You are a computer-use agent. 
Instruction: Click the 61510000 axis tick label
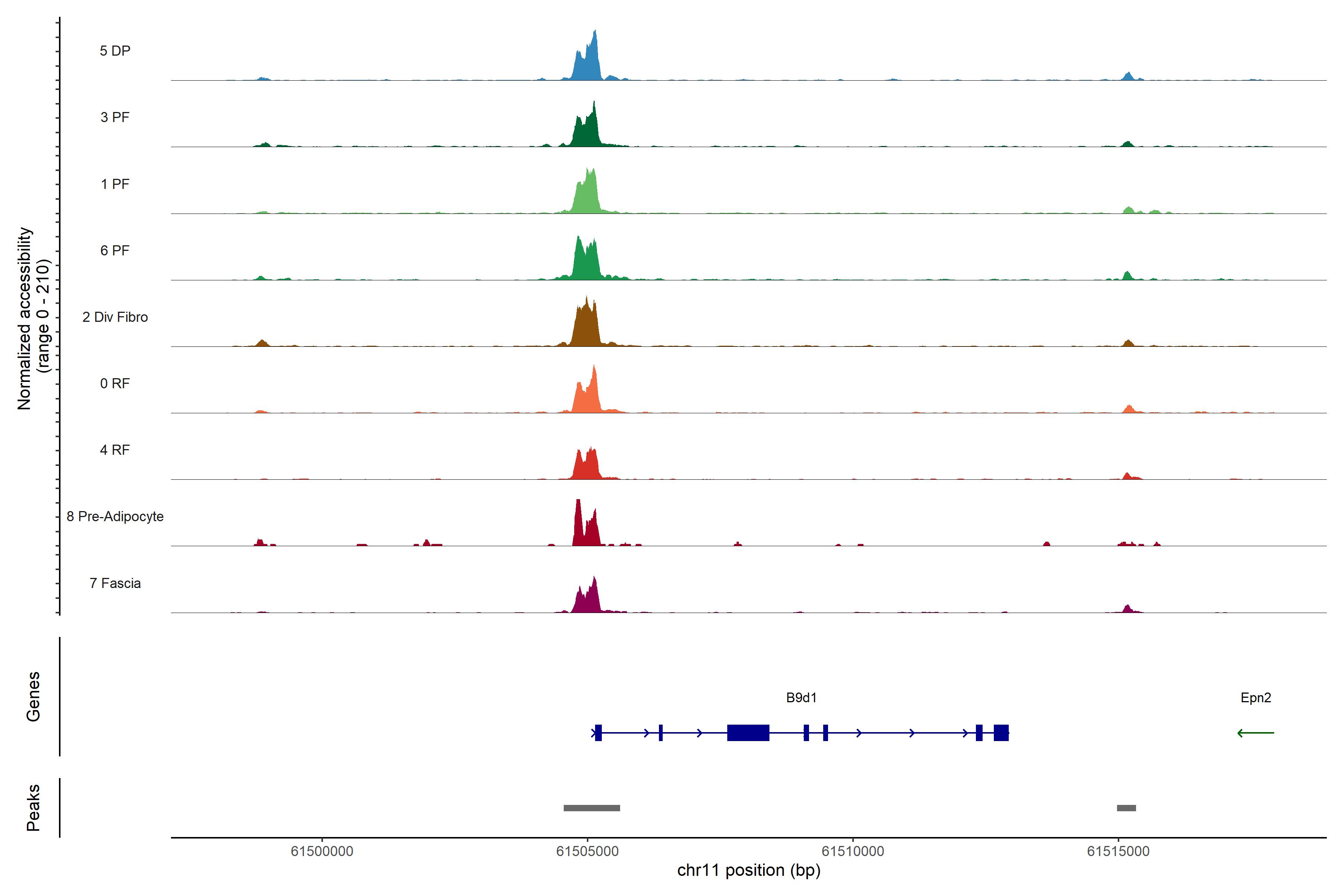pos(853,852)
